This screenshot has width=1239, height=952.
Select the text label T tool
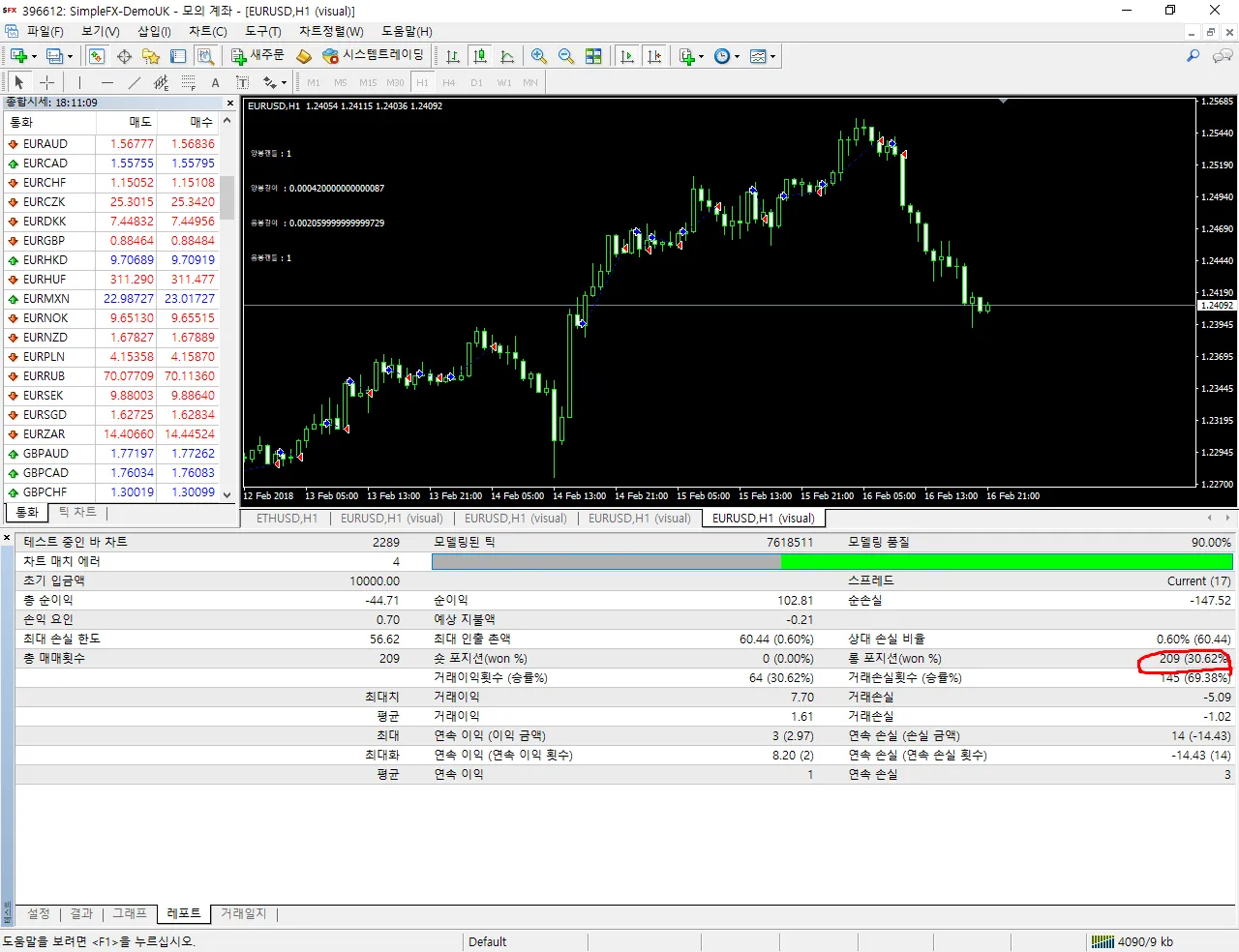click(x=242, y=82)
